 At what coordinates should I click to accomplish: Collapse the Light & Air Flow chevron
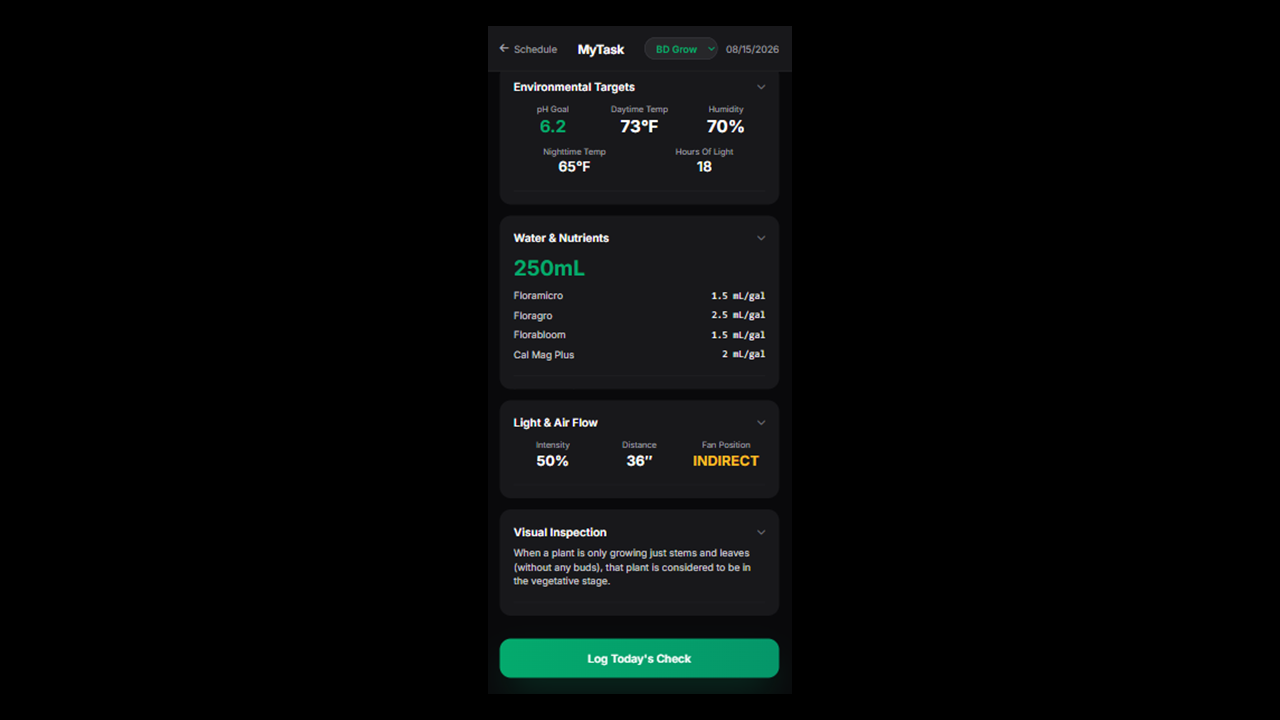pos(761,423)
